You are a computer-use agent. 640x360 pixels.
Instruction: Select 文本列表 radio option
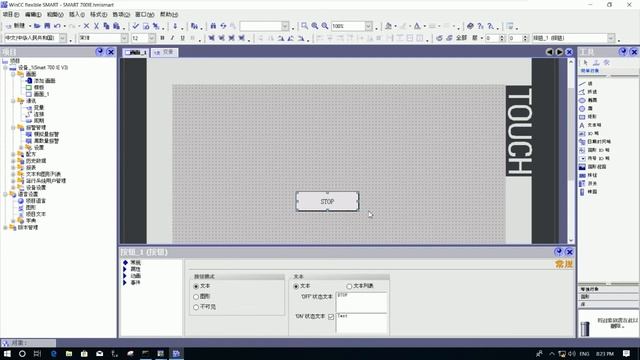tap(349, 286)
